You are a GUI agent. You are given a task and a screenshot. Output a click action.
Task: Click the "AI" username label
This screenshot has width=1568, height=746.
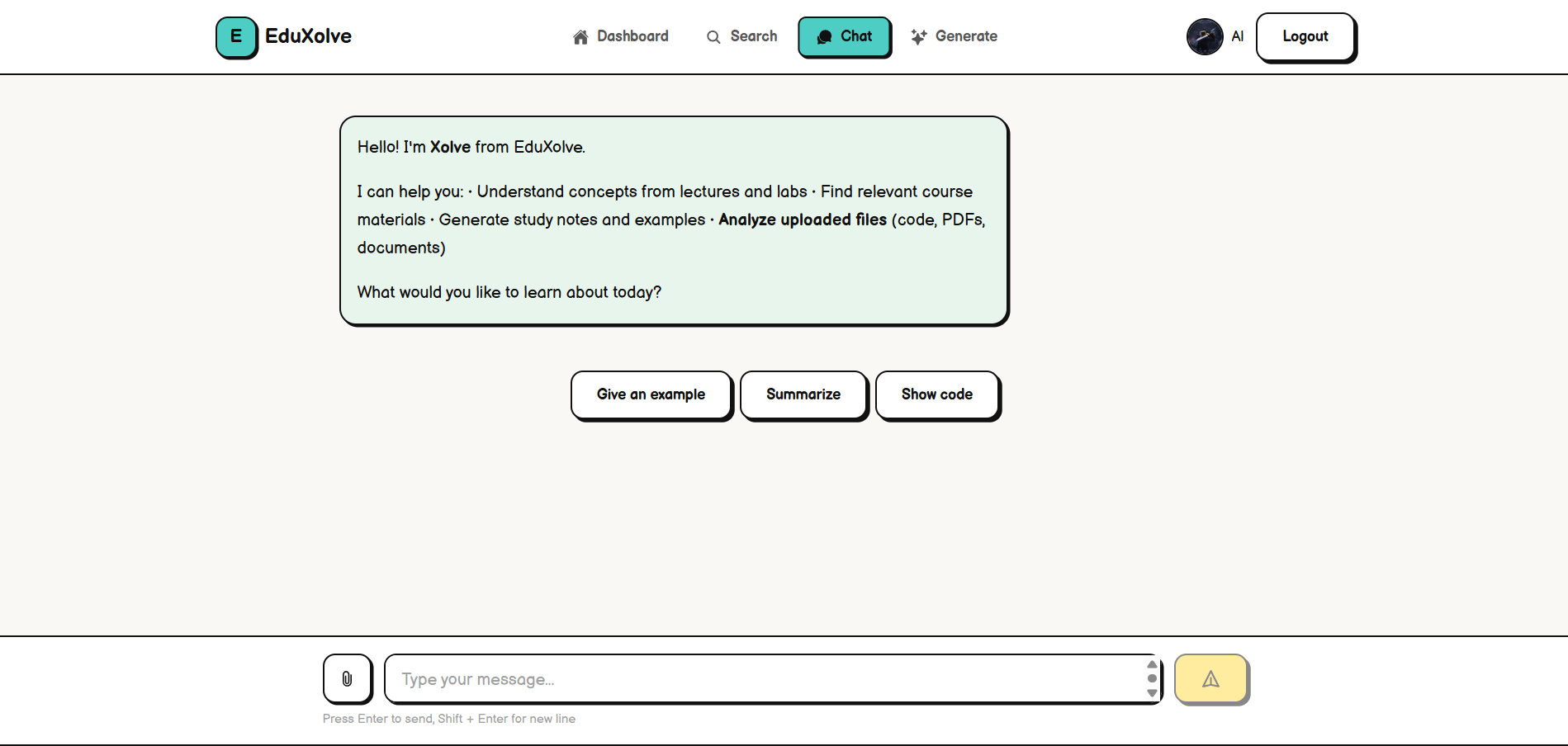(1237, 36)
